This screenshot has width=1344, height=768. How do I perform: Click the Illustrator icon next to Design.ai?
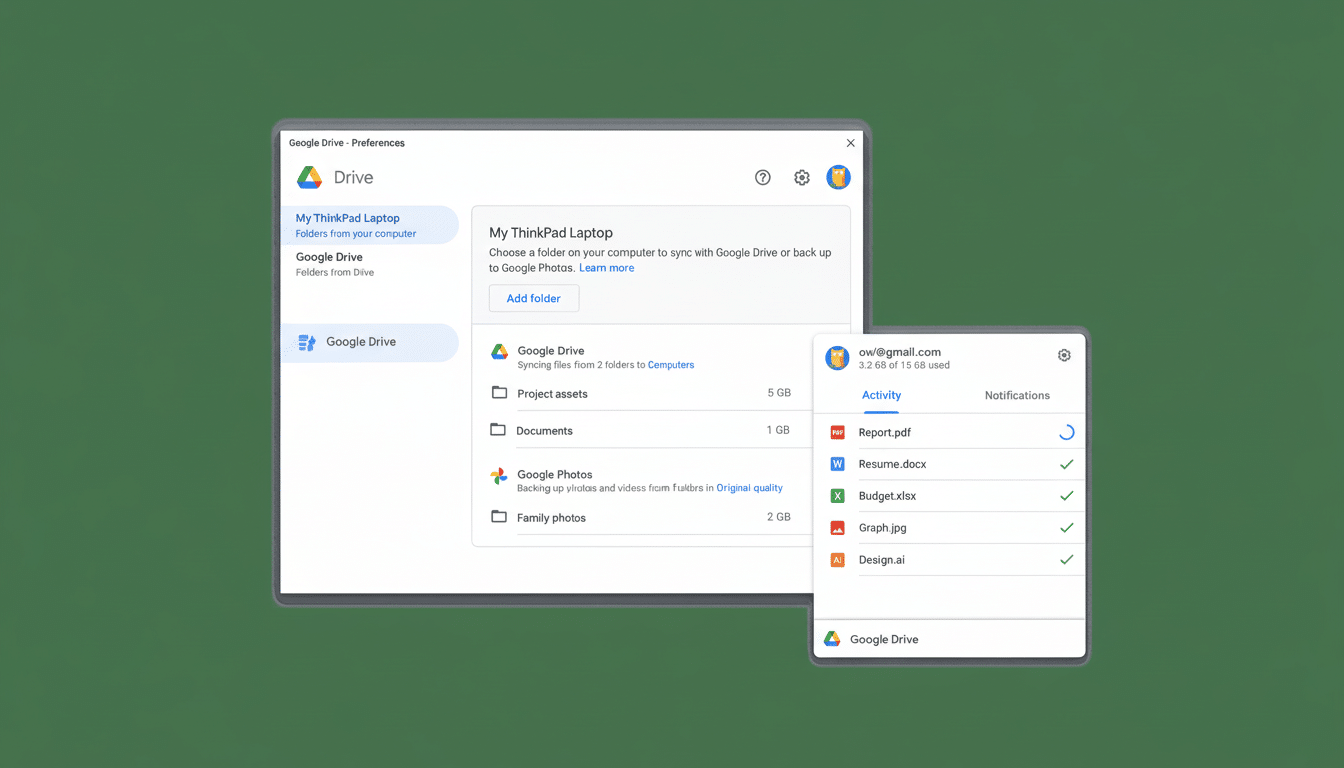click(x=837, y=559)
